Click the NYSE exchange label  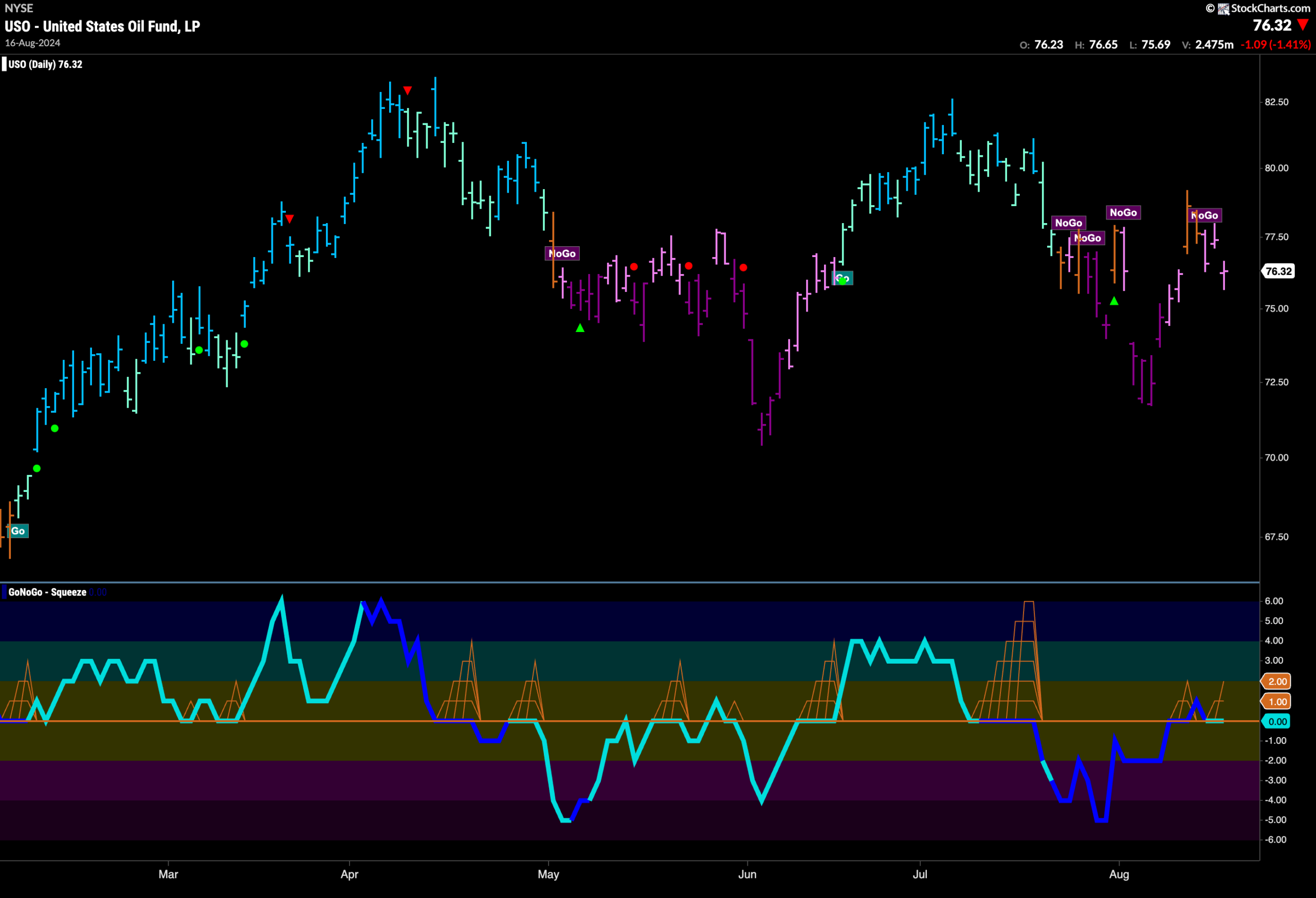(x=19, y=8)
